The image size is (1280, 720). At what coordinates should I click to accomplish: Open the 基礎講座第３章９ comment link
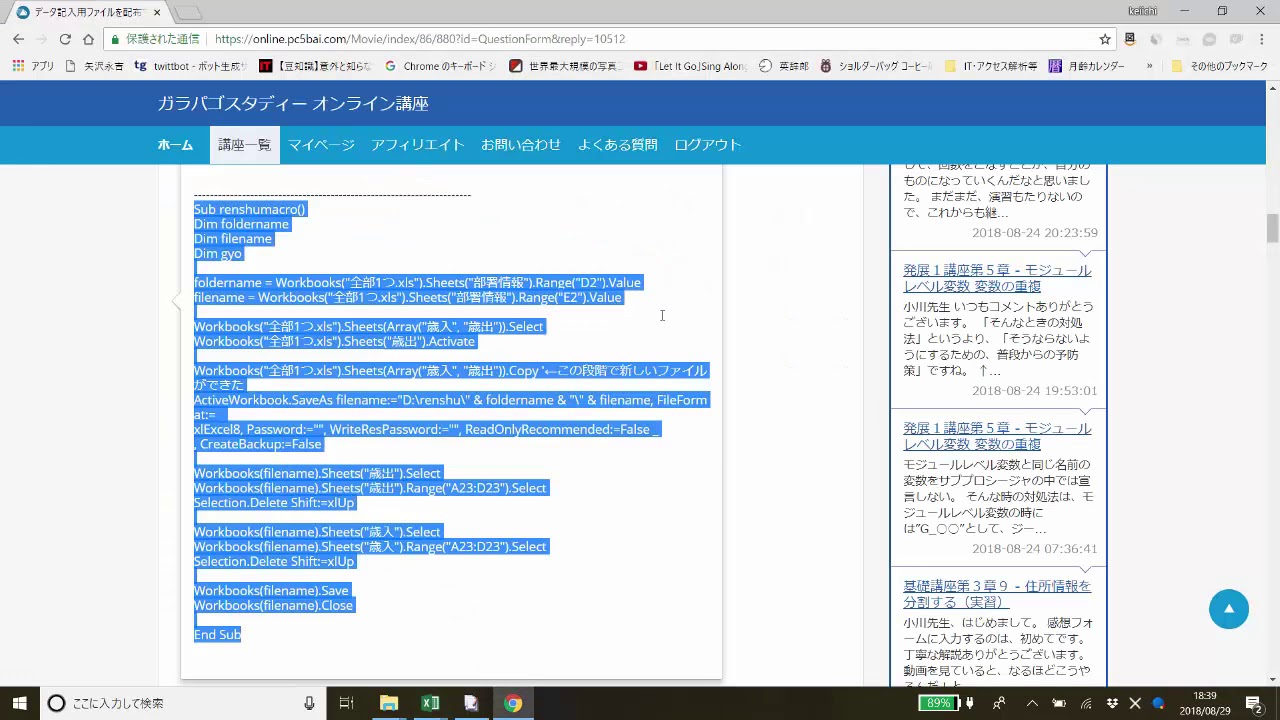pos(996,594)
